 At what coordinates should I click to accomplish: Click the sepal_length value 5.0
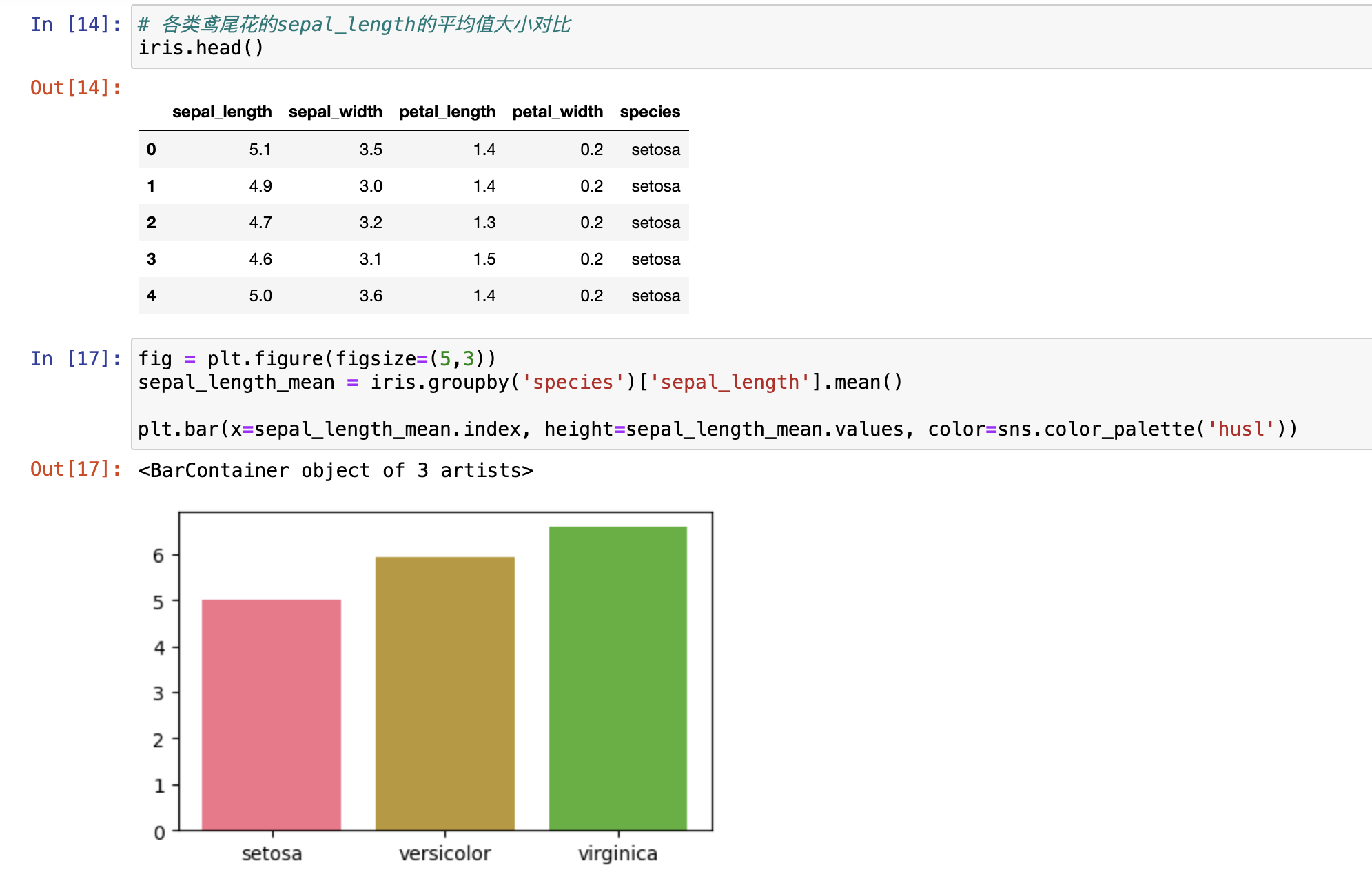click(x=260, y=296)
